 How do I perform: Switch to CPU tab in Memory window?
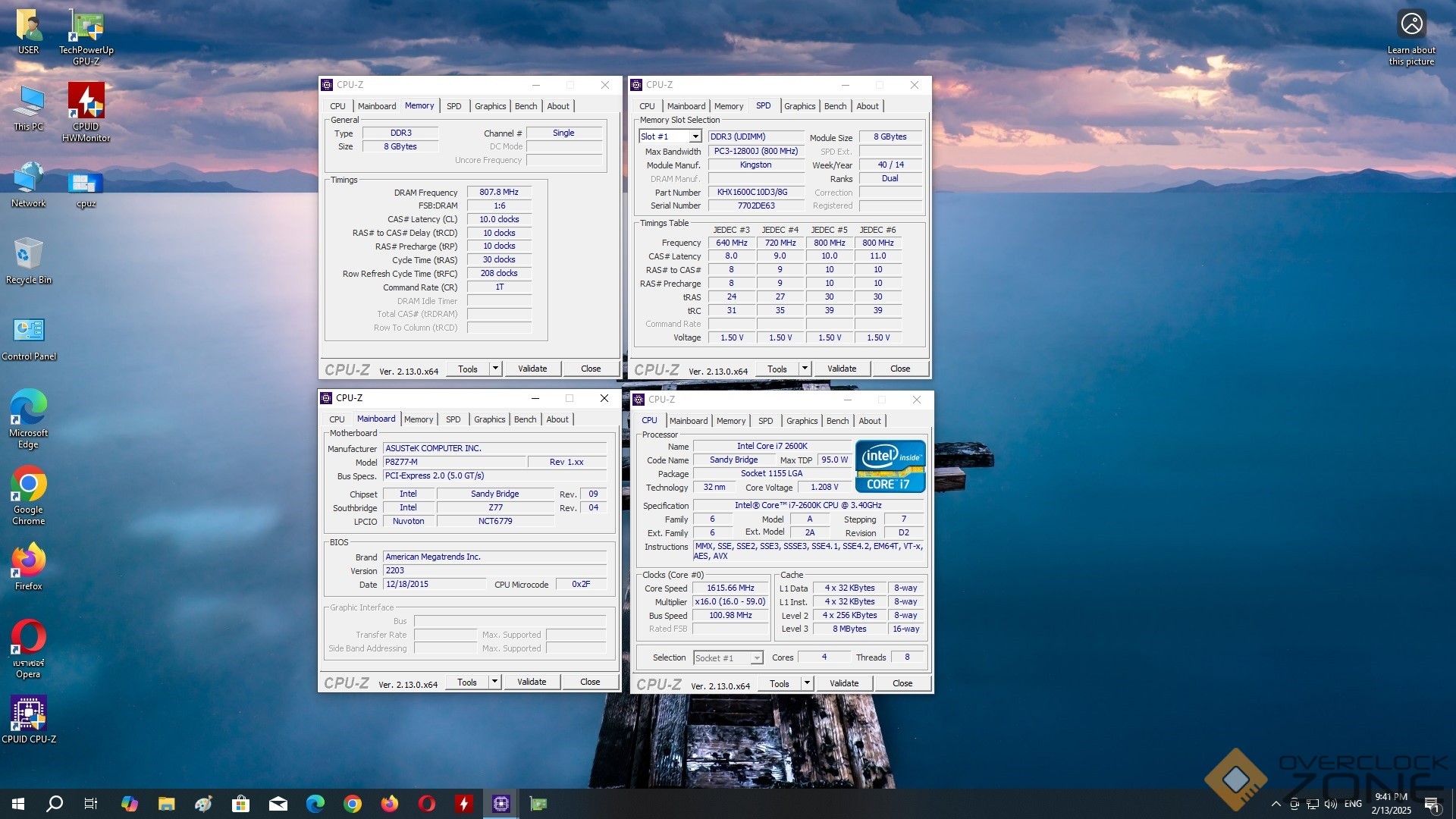pos(337,106)
